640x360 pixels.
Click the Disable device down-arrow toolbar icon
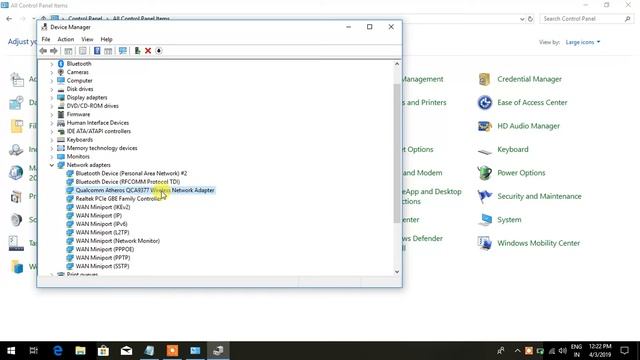[159, 51]
